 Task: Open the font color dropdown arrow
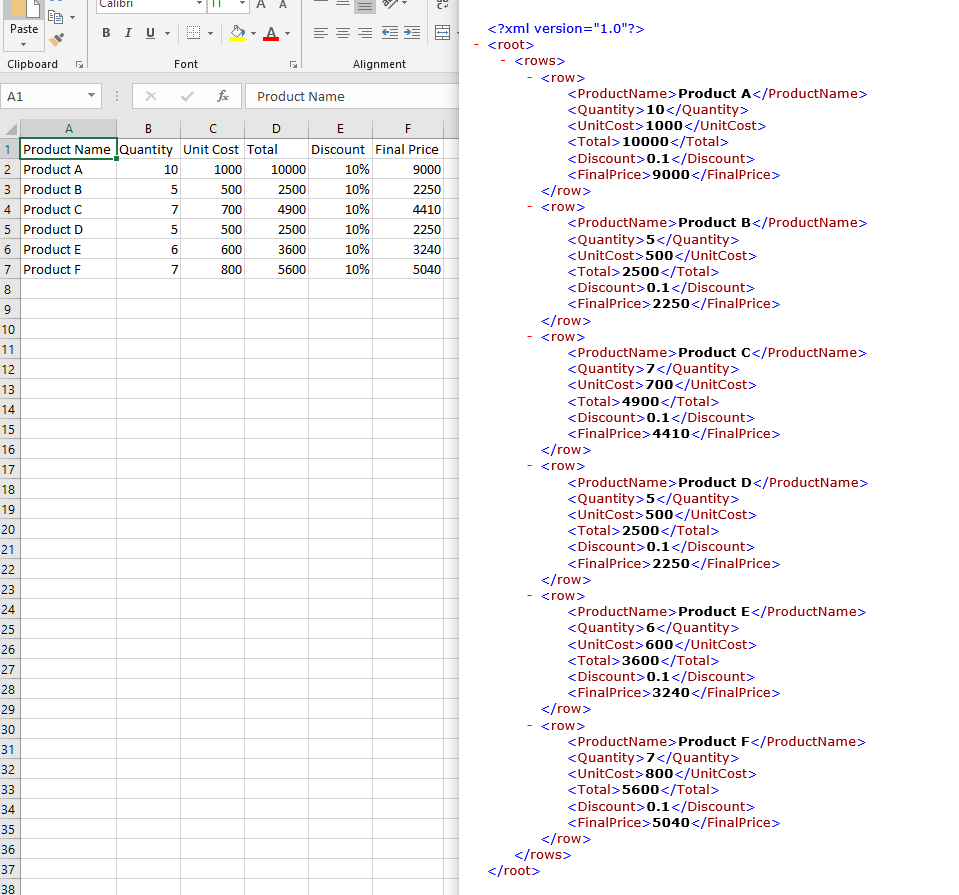pyautogui.click(x=288, y=33)
